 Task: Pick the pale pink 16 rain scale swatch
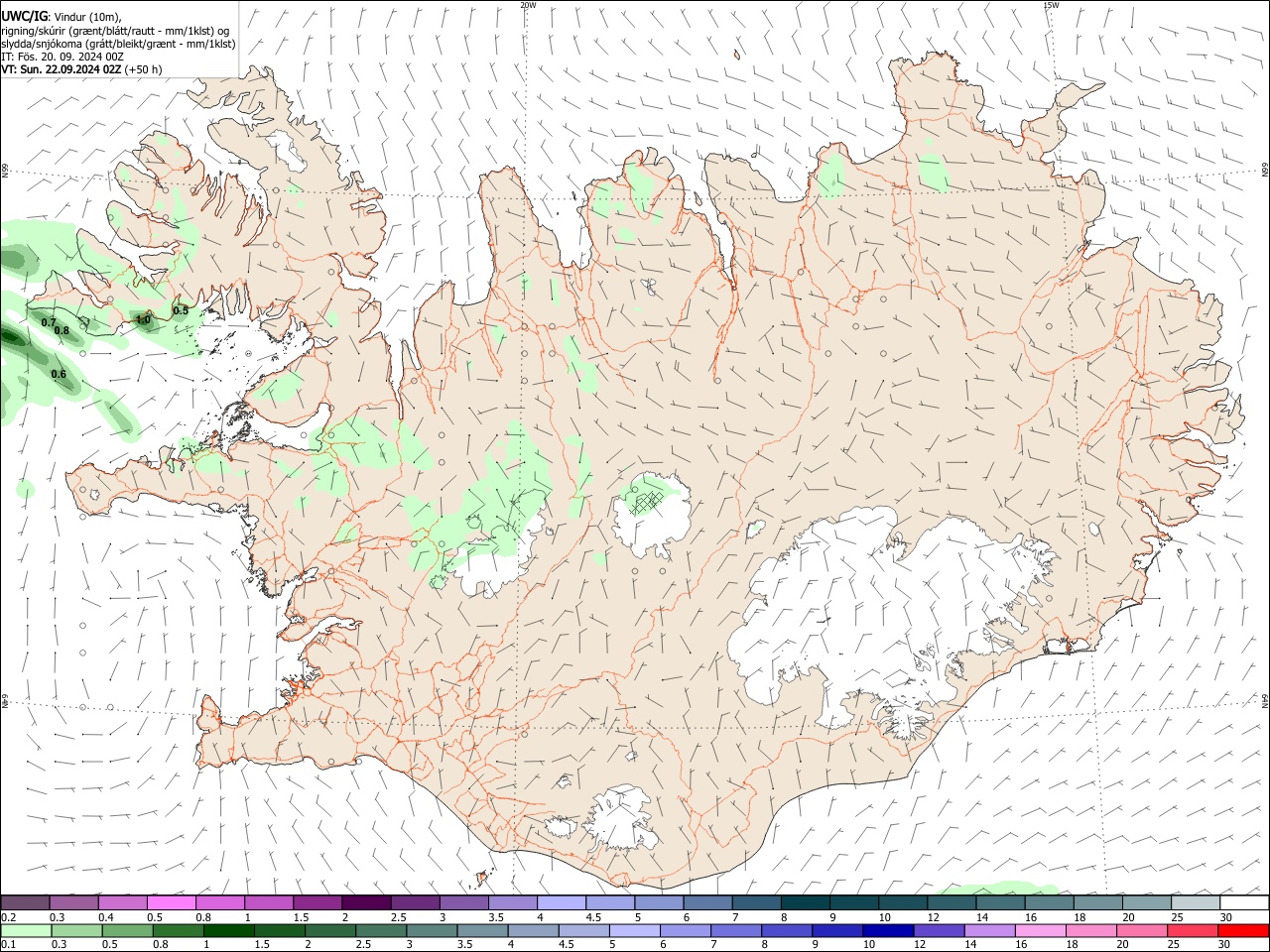(x=1040, y=931)
